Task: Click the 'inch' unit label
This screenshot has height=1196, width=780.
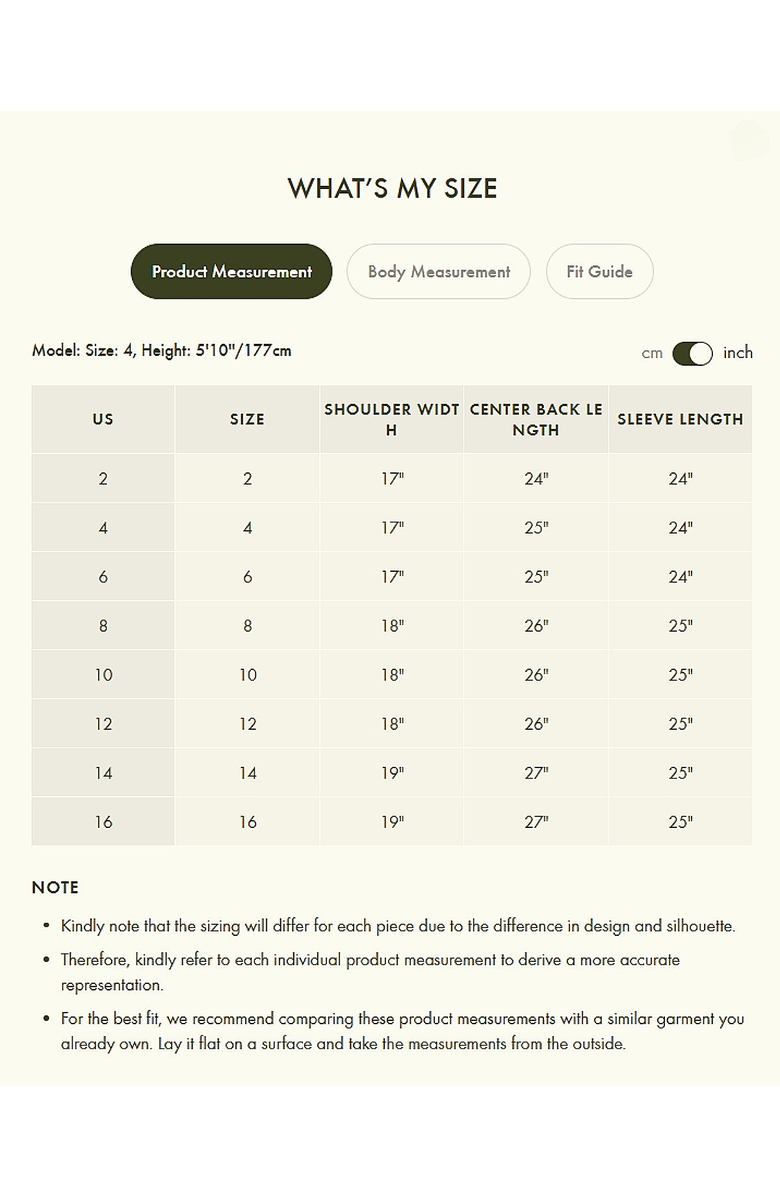Action: (x=738, y=353)
